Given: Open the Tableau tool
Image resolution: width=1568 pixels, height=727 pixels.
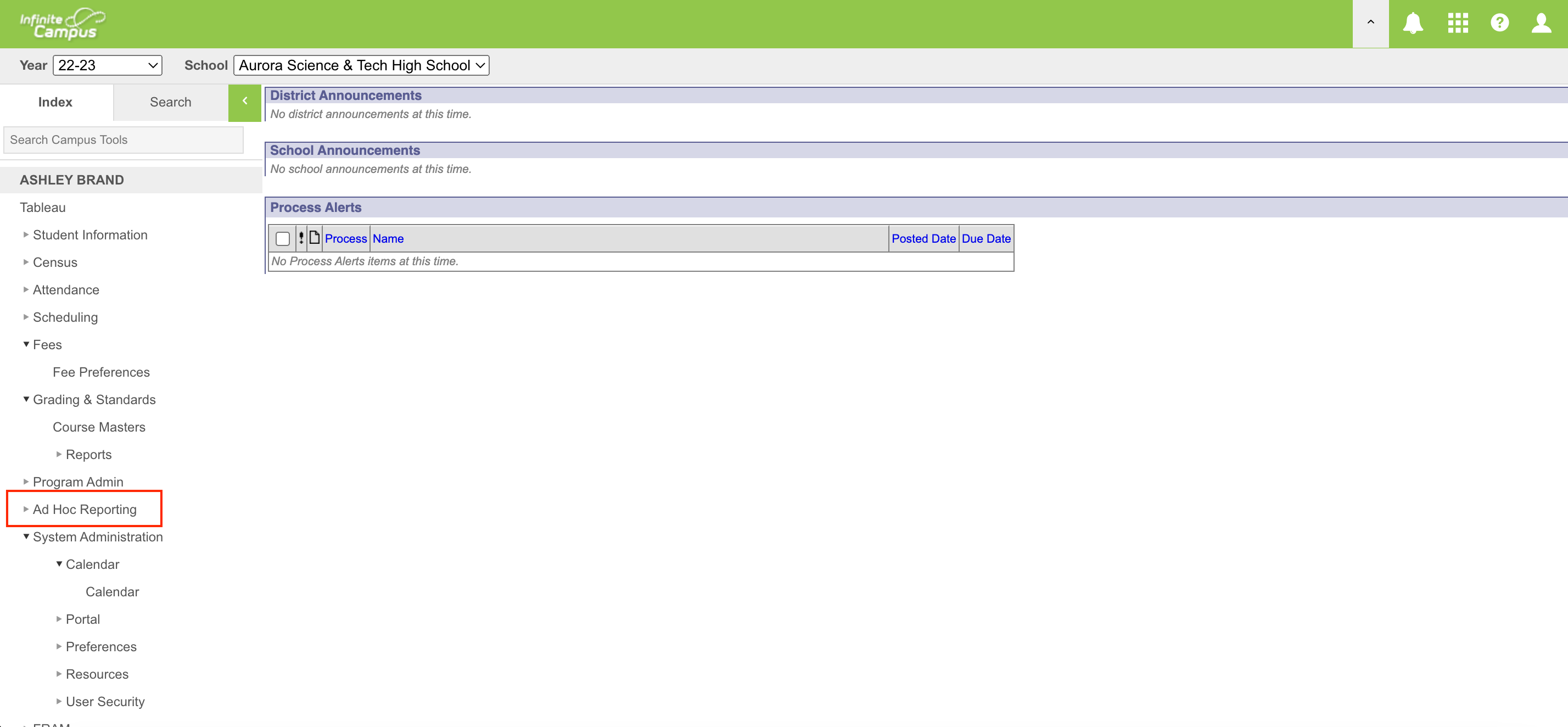Looking at the screenshot, I should tap(43, 207).
